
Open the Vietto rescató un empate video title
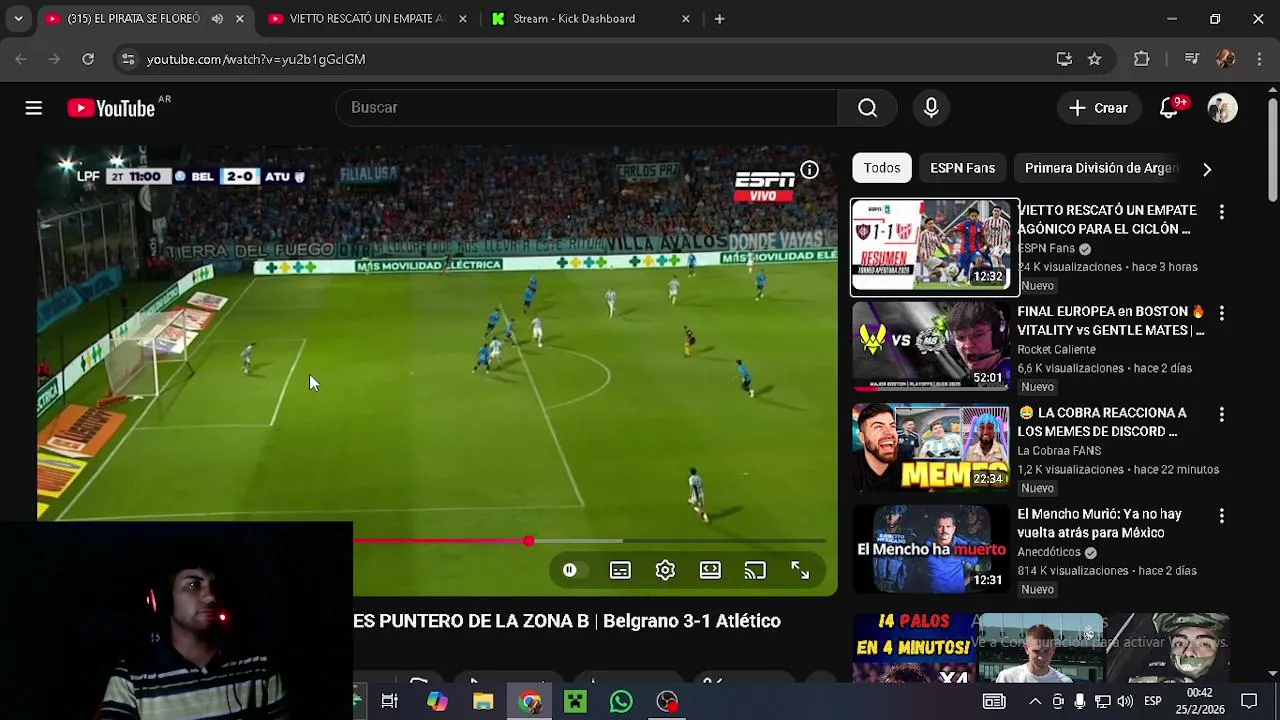pyautogui.click(x=1107, y=220)
